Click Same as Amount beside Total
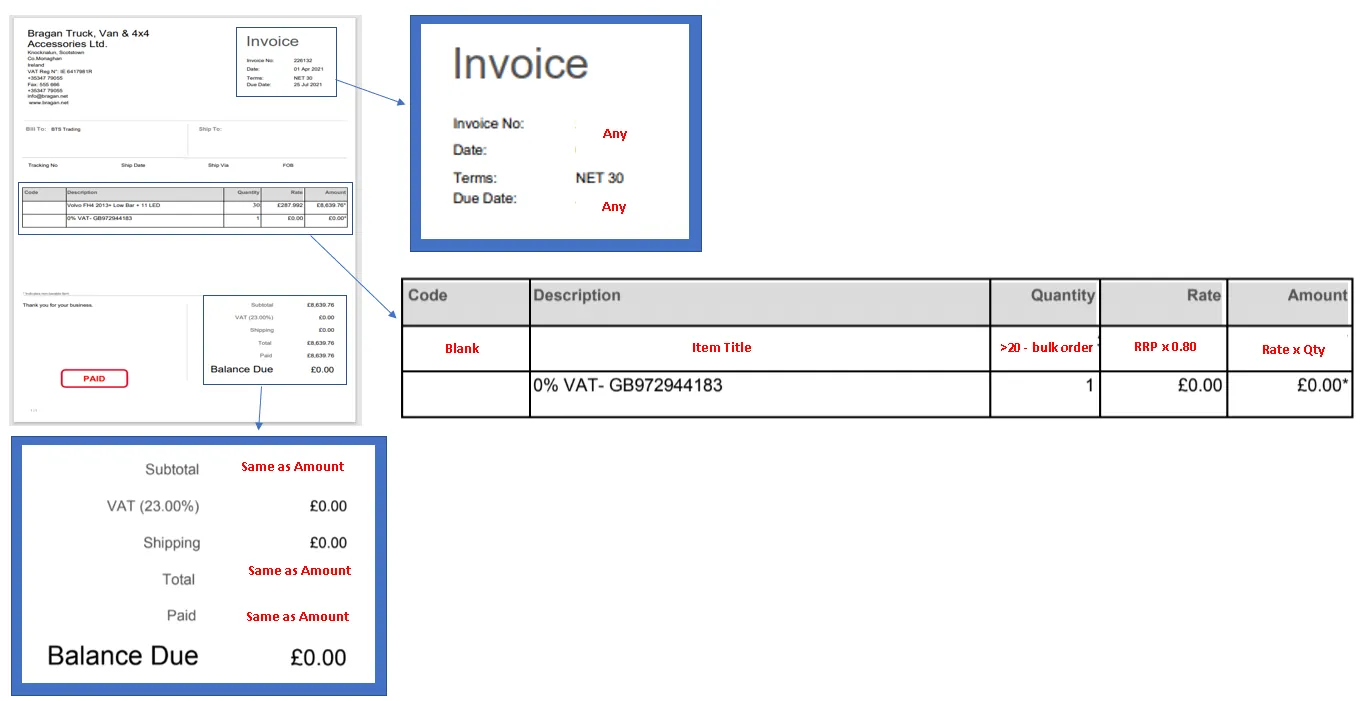 tap(299, 571)
